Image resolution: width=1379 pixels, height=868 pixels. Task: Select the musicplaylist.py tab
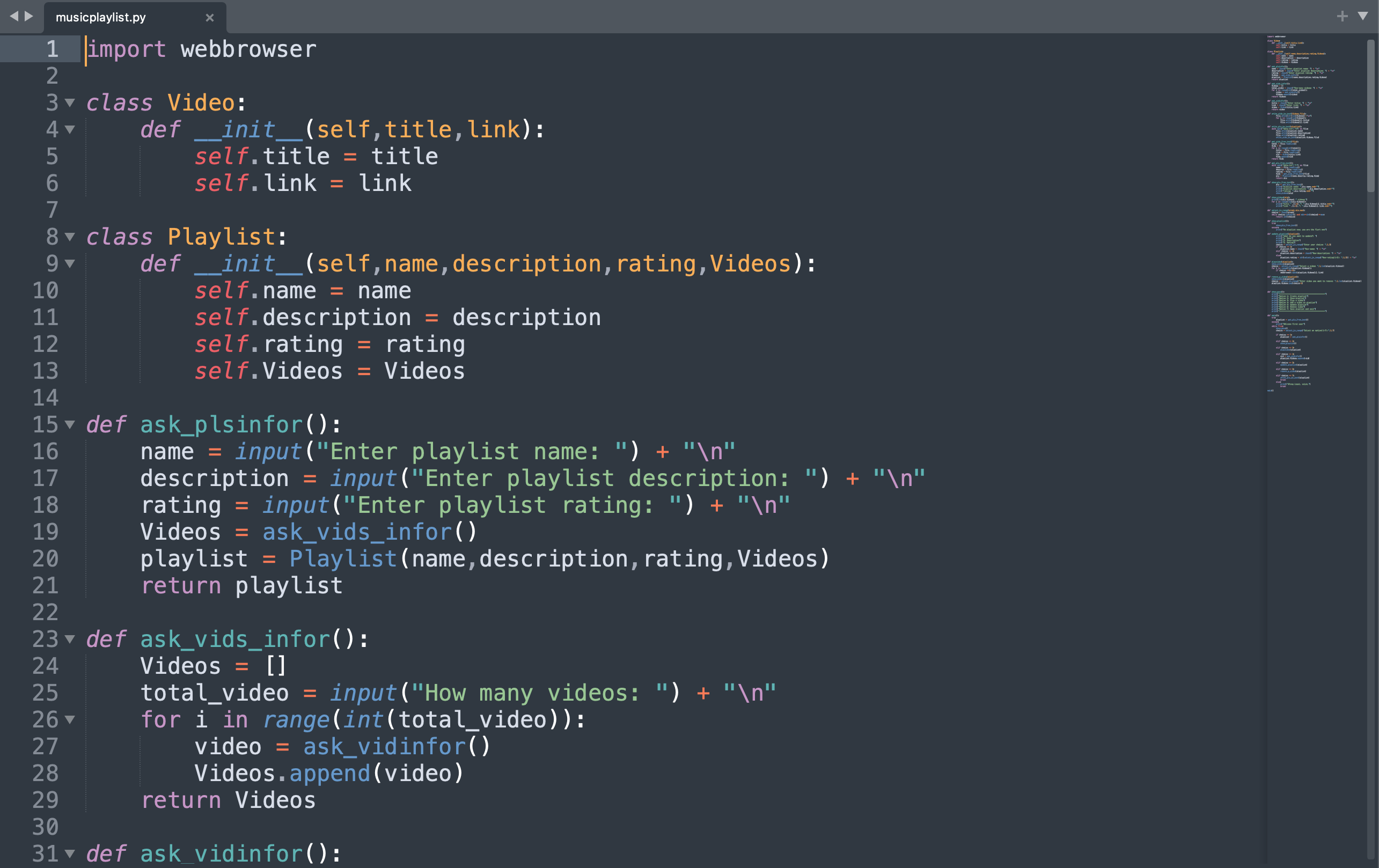pos(101,18)
